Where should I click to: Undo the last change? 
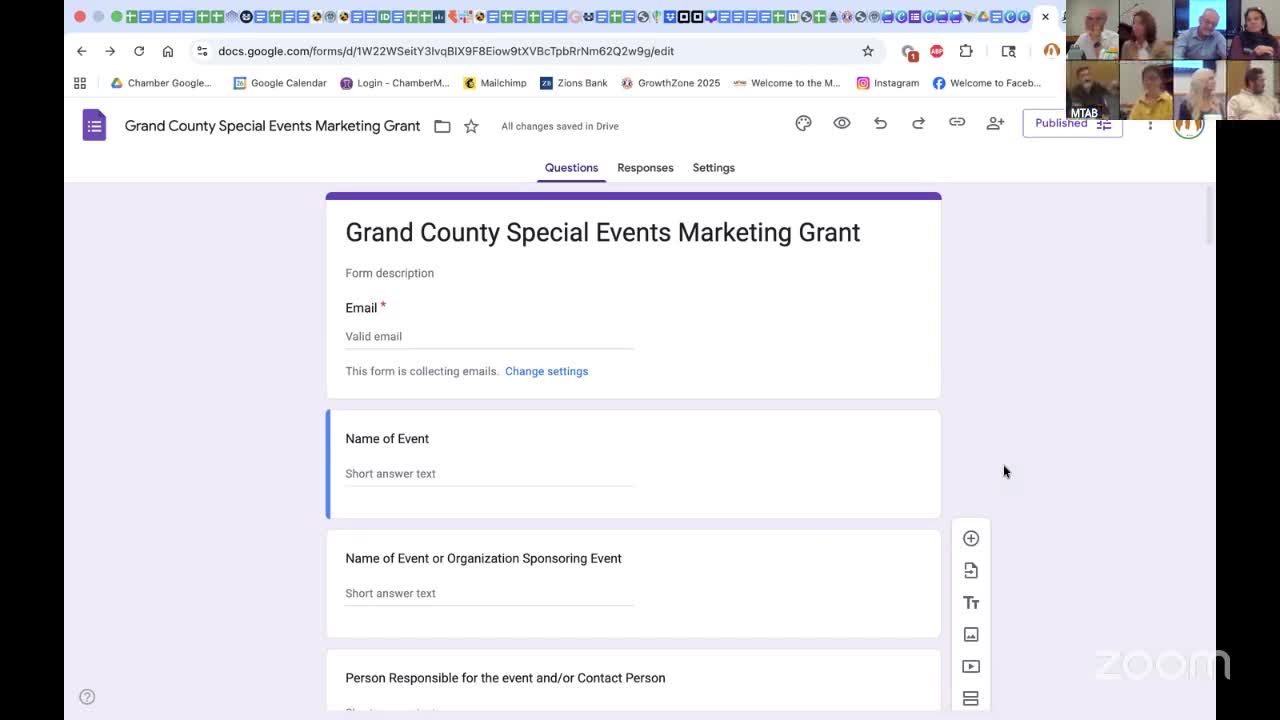(x=879, y=122)
